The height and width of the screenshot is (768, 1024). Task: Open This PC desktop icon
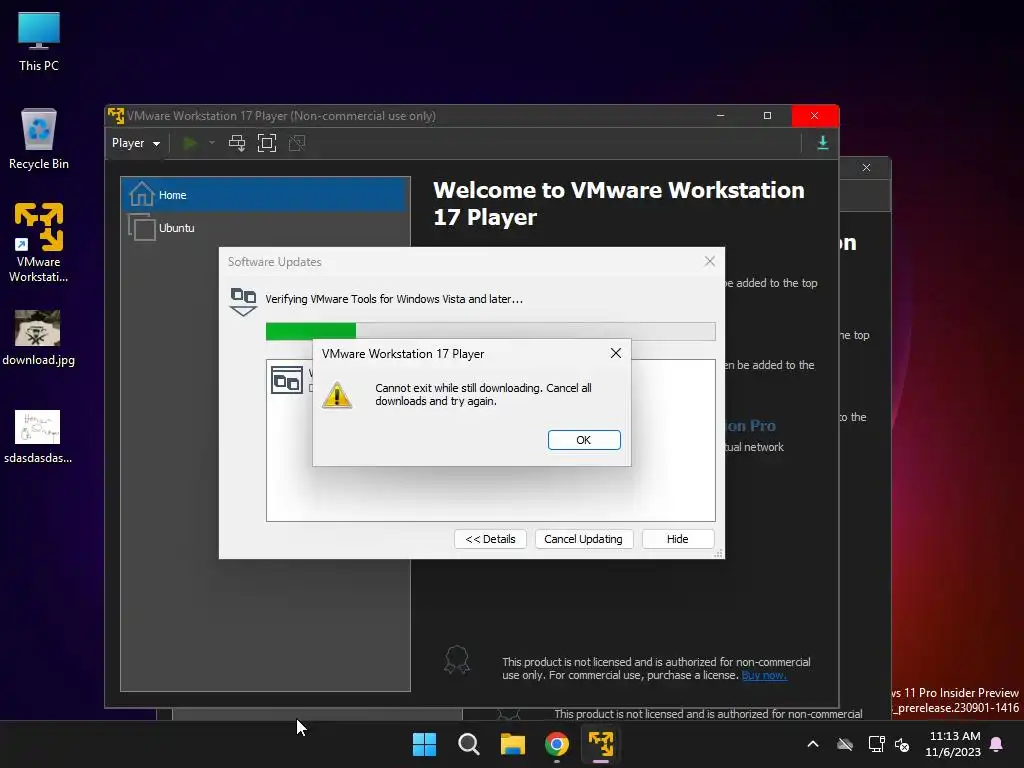point(39,41)
